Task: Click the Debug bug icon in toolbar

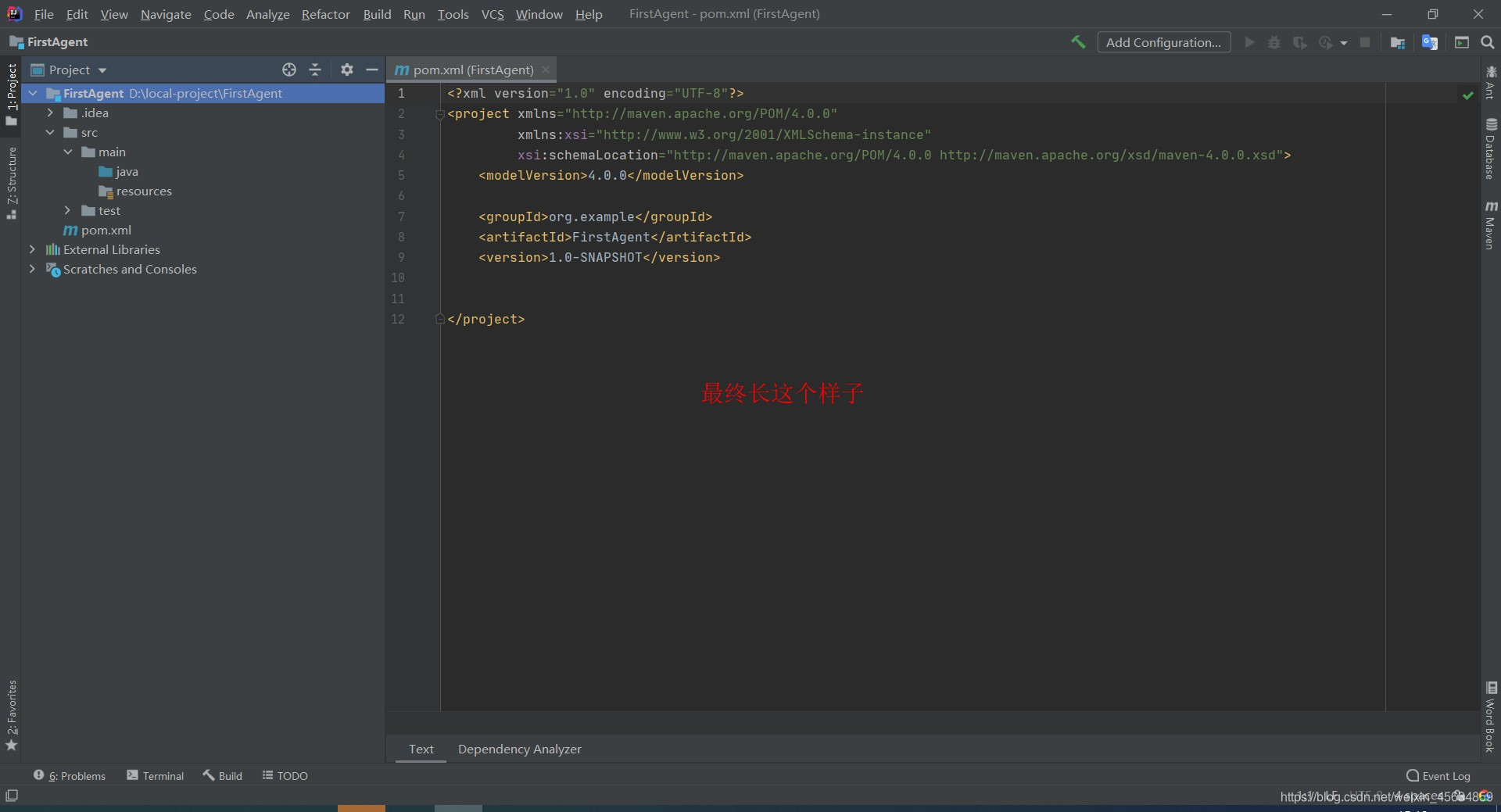Action: point(1274,42)
